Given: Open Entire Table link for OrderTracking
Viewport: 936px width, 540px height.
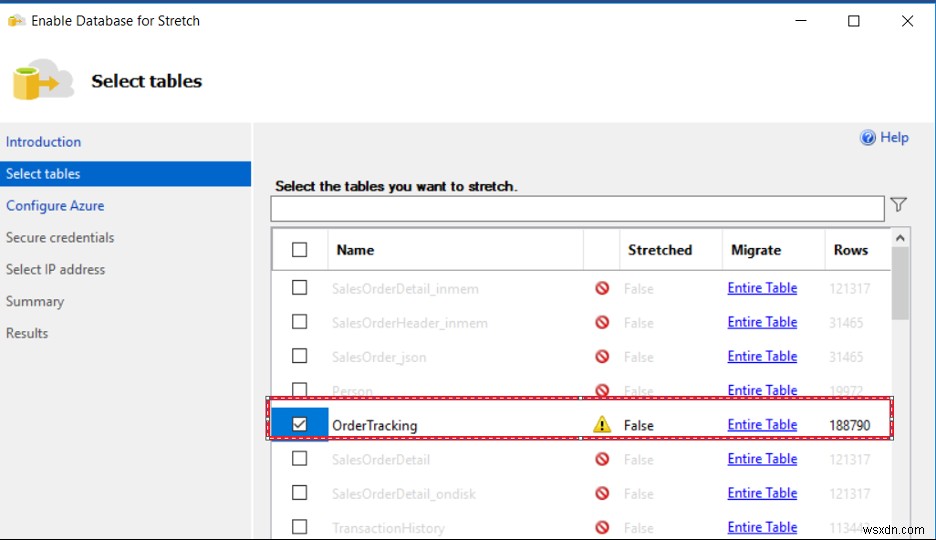Looking at the screenshot, I should (762, 425).
